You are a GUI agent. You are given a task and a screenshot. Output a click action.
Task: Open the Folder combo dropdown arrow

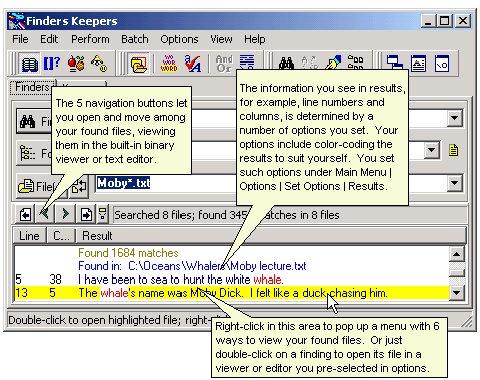click(431, 150)
